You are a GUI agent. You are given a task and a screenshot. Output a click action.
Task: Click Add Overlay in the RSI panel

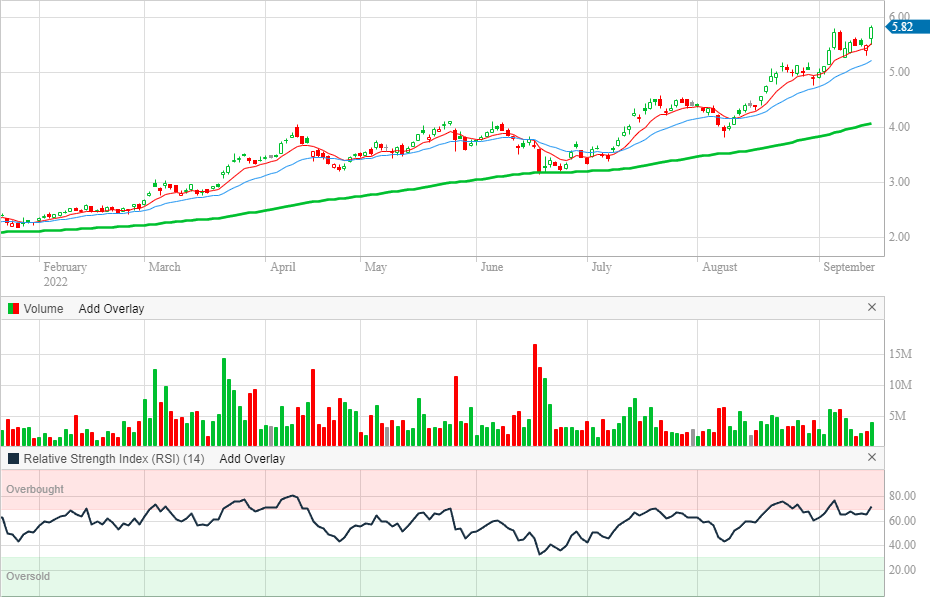click(252, 458)
